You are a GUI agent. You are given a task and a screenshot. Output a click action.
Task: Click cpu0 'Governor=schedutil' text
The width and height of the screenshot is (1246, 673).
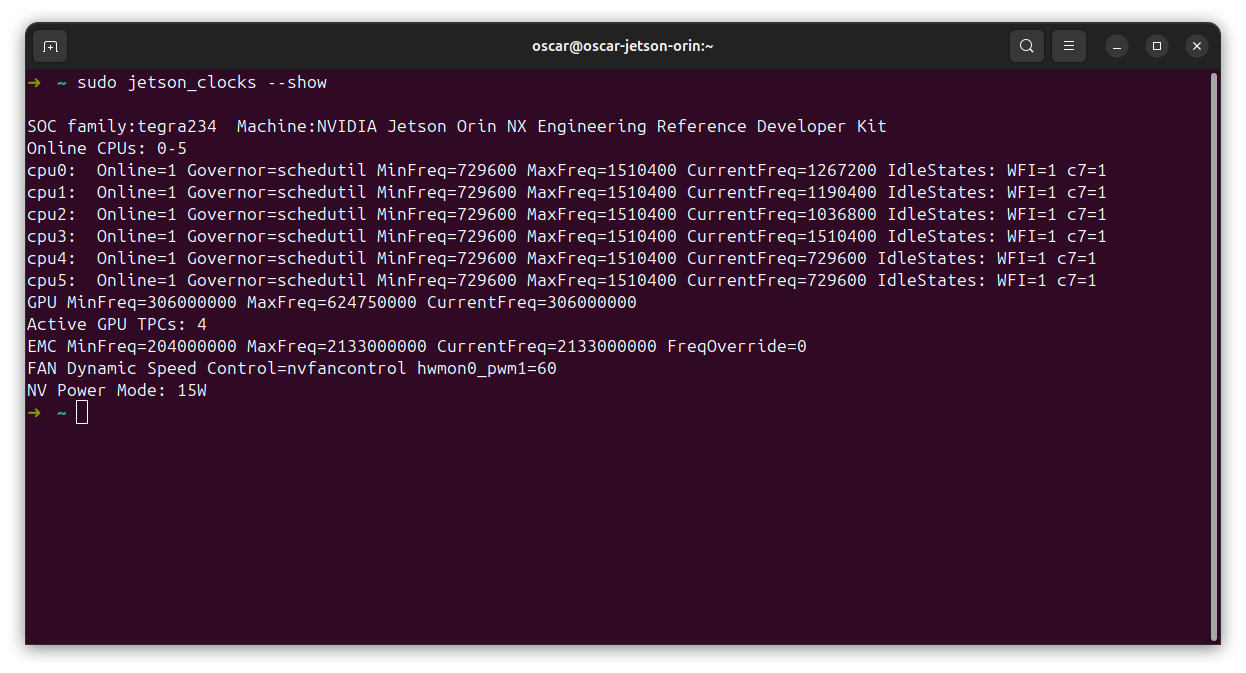tap(277, 170)
